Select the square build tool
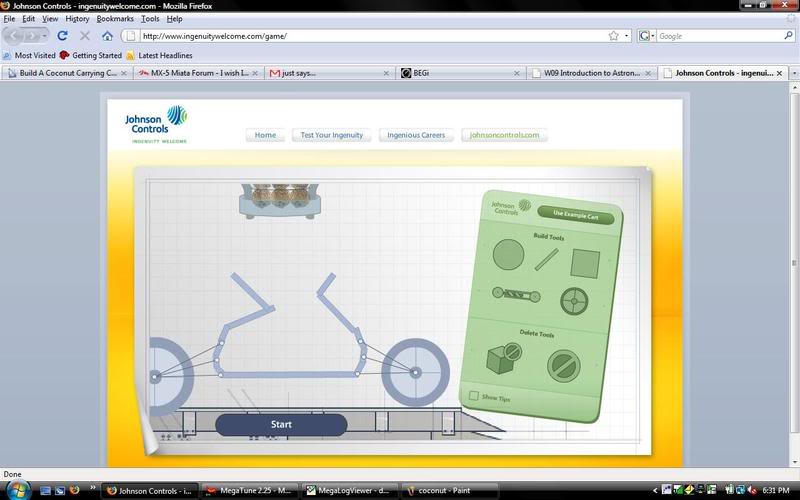800x500 pixels. tap(585, 263)
